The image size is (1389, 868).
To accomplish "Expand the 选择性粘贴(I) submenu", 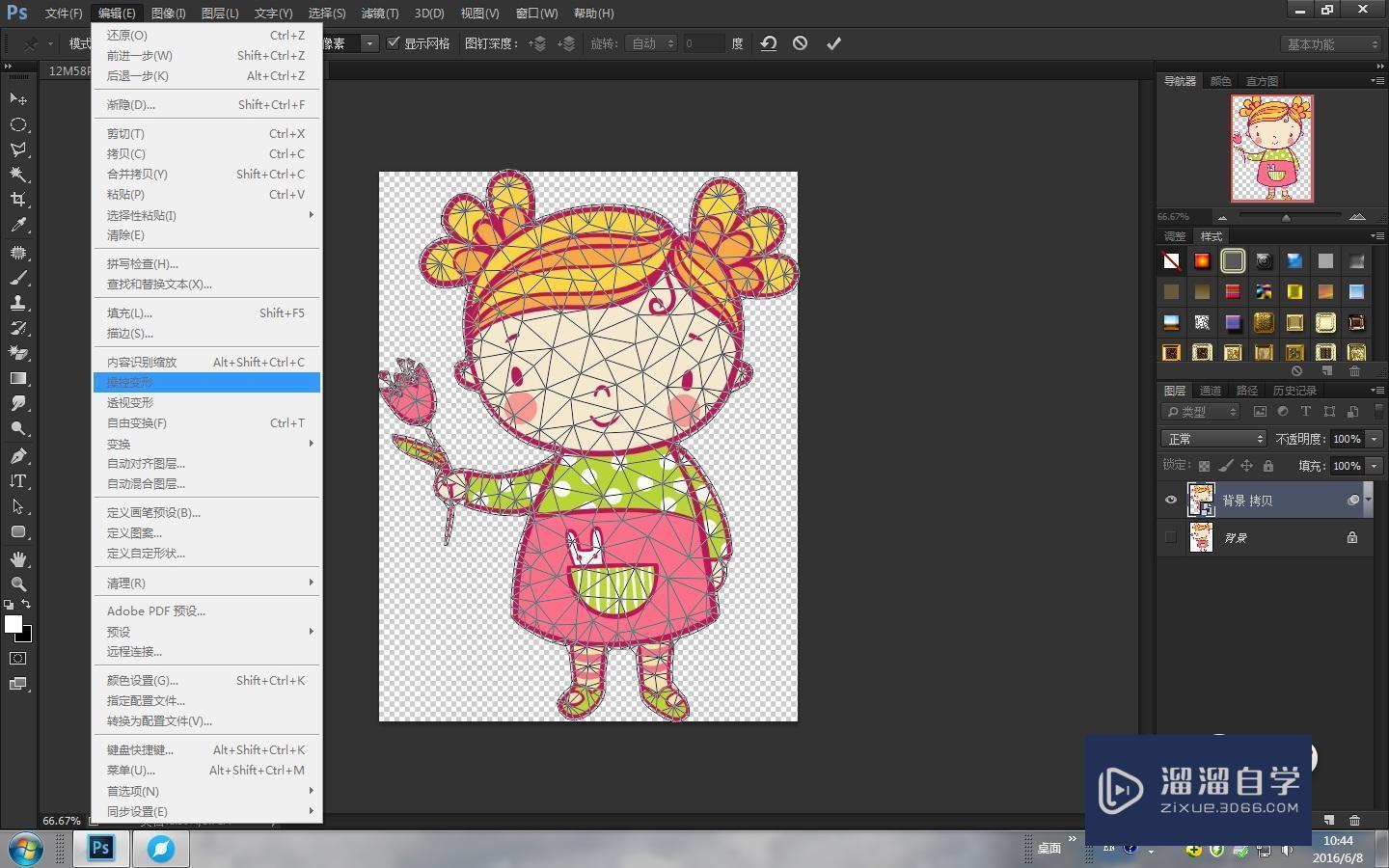I will [206, 215].
